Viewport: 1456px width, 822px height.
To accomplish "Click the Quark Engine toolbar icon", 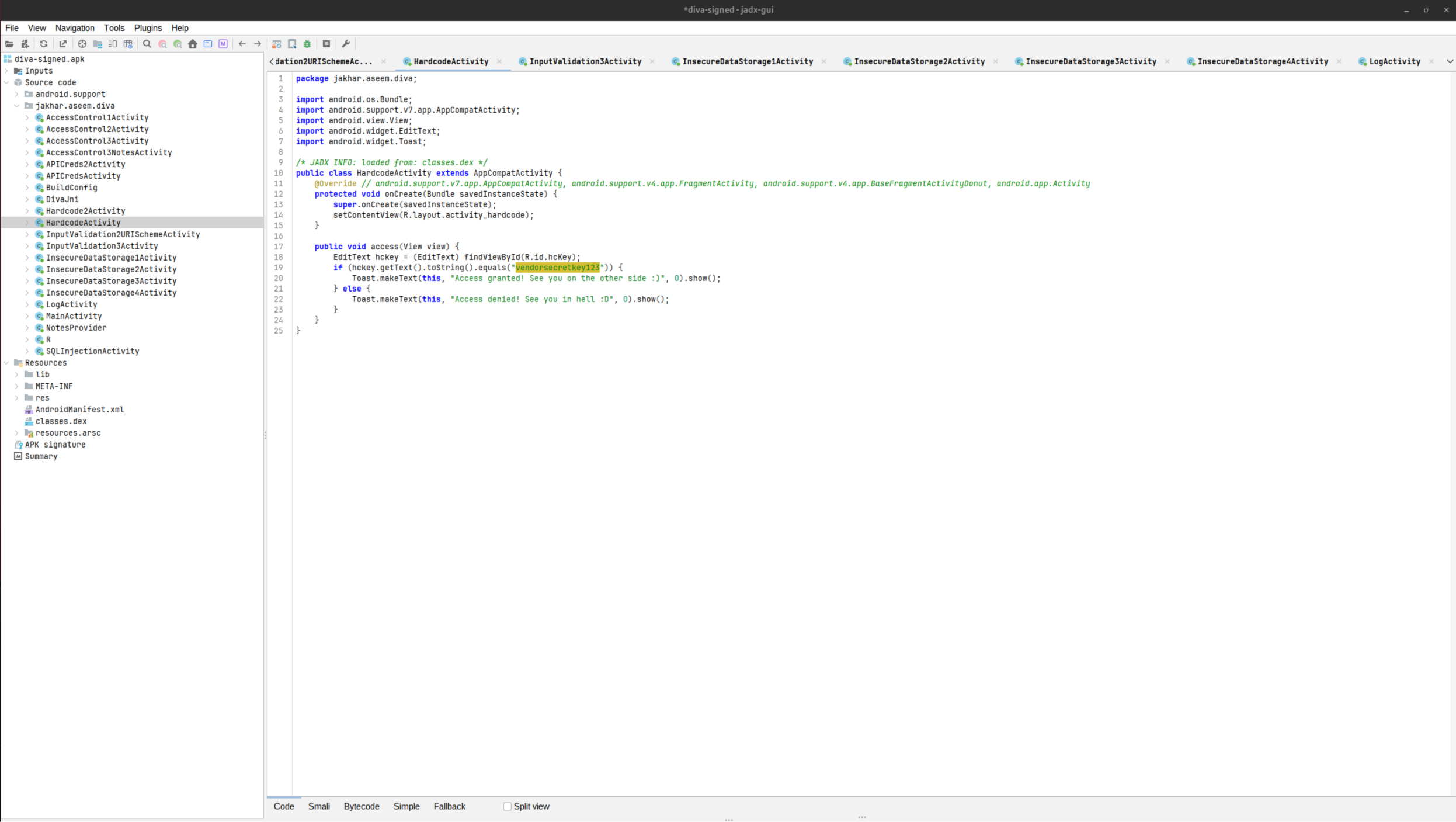I will click(292, 44).
